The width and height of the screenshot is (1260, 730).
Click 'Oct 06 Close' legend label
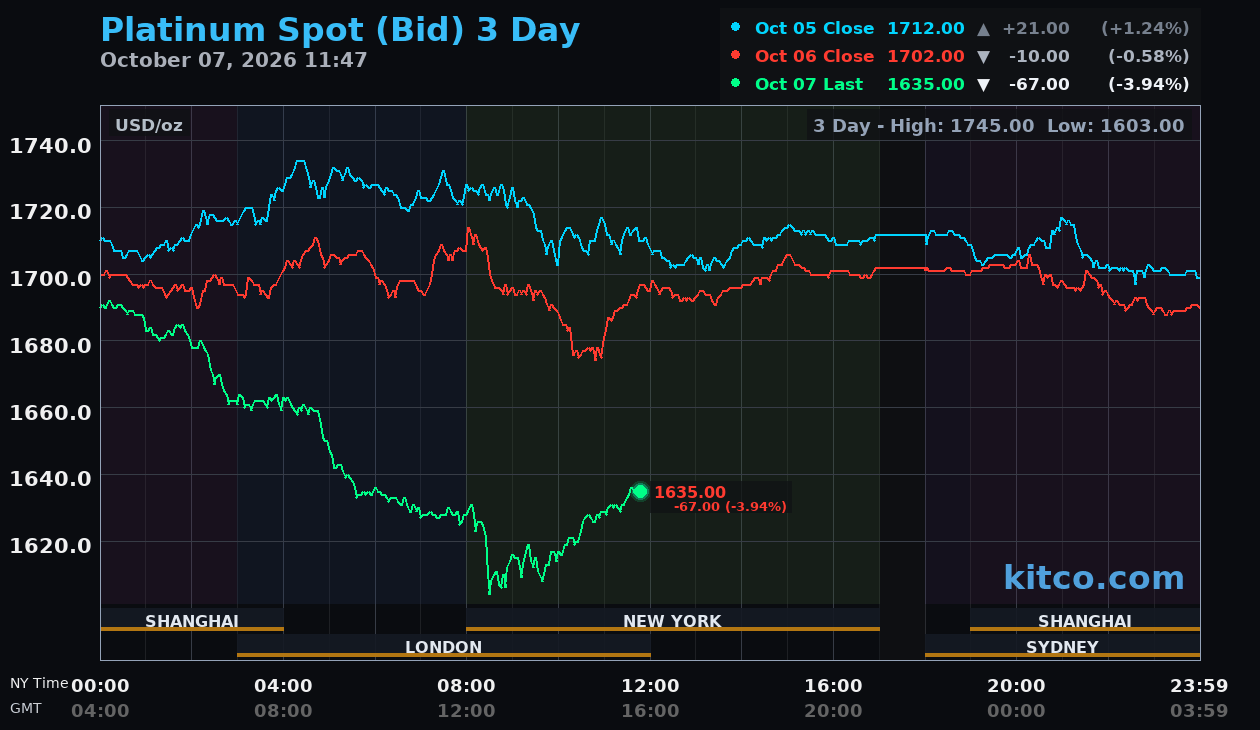pos(814,57)
